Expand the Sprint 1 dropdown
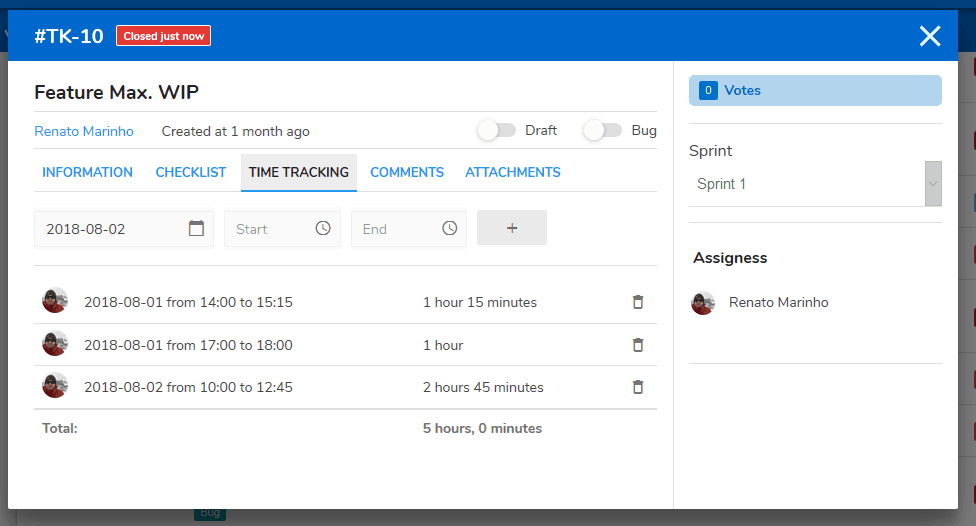The image size is (976, 526). [x=932, y=184]
